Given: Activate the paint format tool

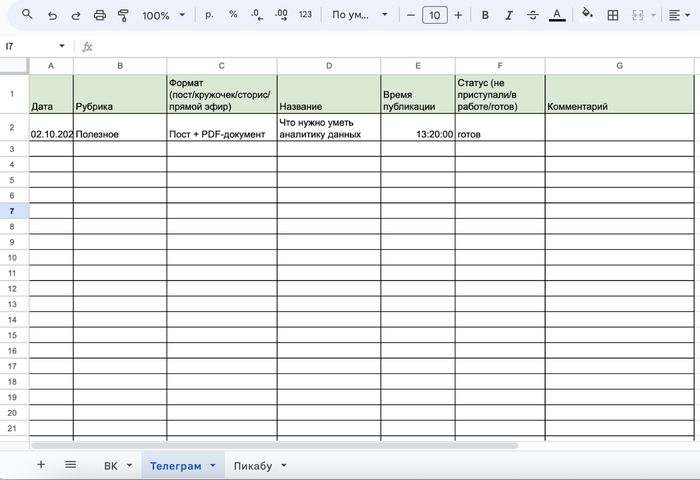Looking at the screenshot, I should [x=123, y=15].
